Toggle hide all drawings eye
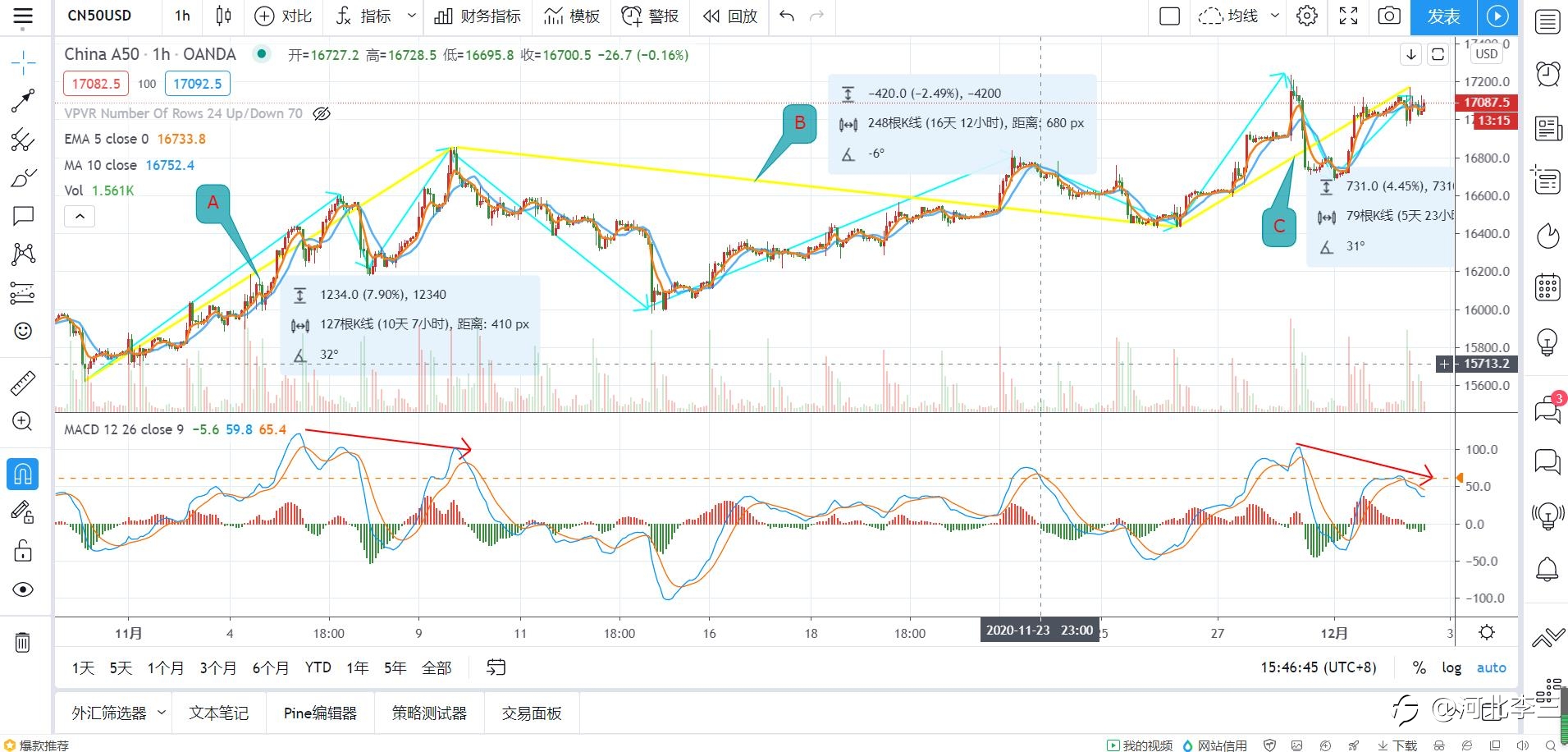The width and height of the screenshot is (1568, 752). tap(23, 589)
